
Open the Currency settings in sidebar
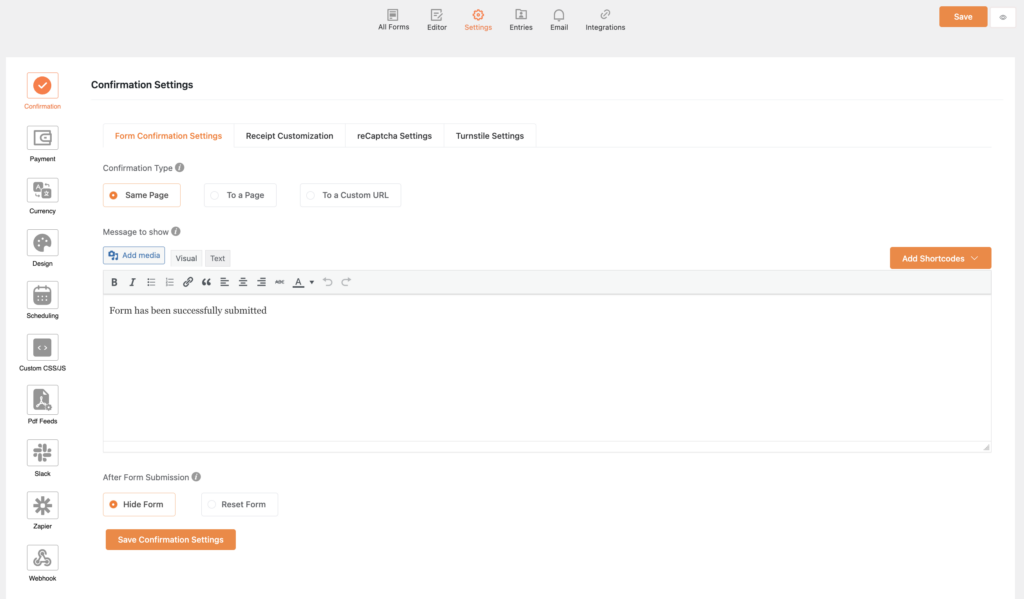pos(42,190)
